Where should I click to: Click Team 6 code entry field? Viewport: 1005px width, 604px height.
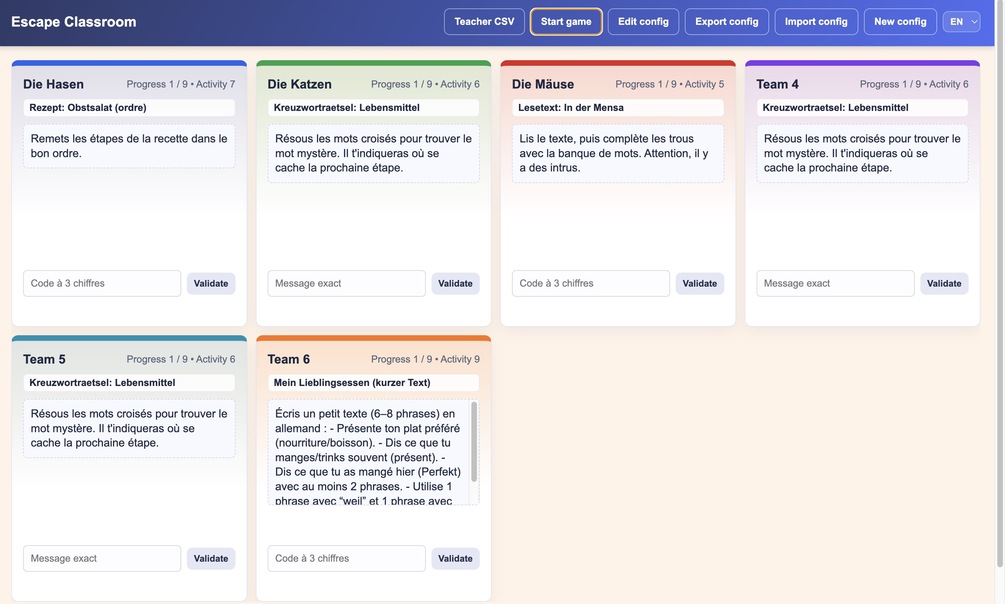point(346,559)
